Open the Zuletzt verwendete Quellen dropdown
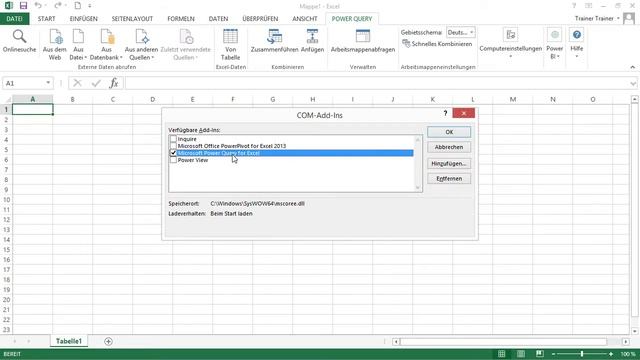The height and width of the screenshot is (360, 640). coord(186,44)
